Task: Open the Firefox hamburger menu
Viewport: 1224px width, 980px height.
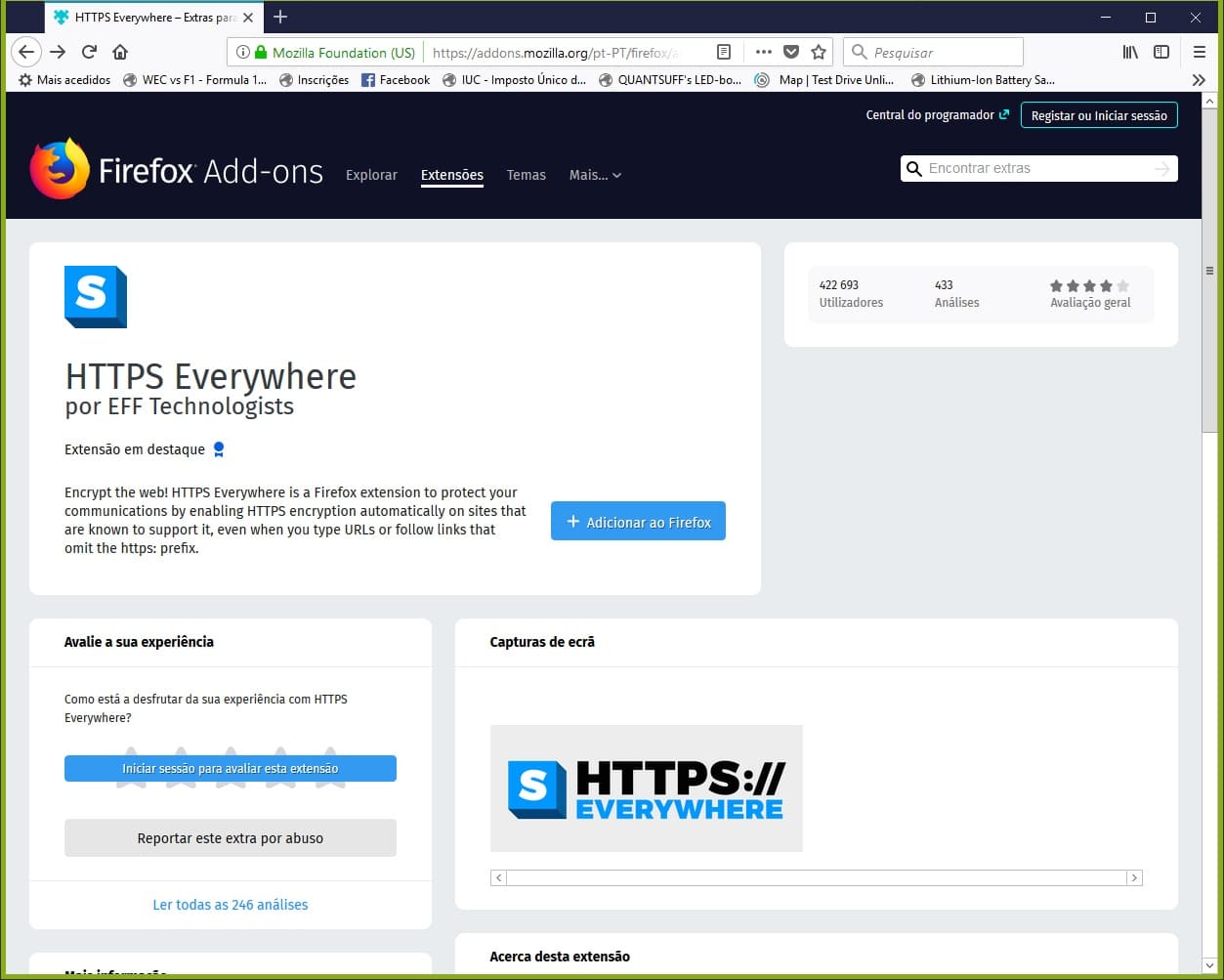Action: [1200, 52]
